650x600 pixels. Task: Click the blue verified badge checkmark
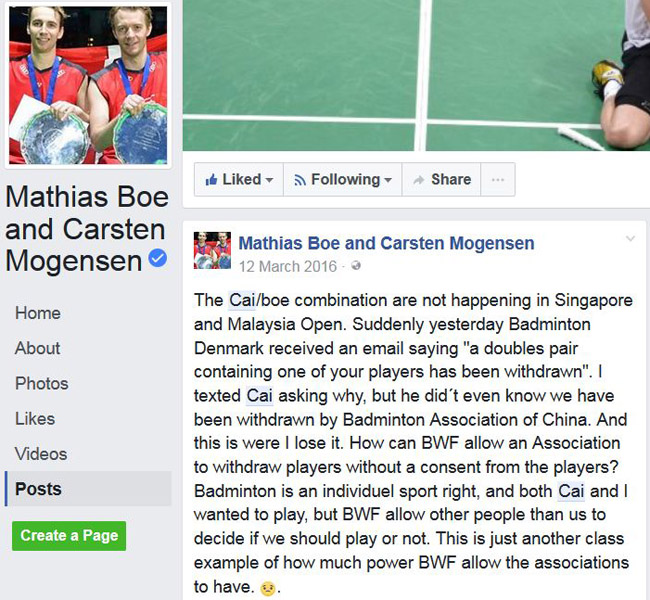pos(158,258)
